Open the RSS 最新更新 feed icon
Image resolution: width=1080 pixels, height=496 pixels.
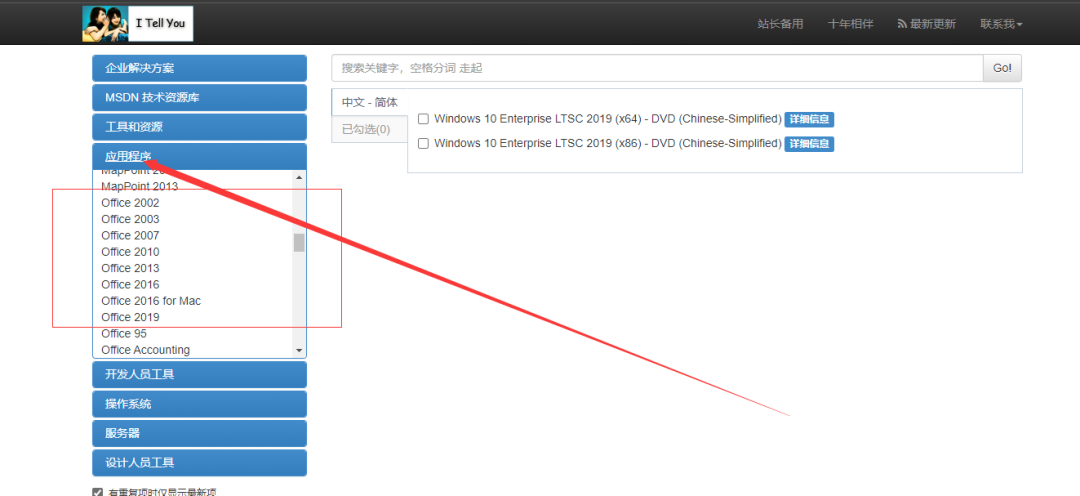pos(902,23)
